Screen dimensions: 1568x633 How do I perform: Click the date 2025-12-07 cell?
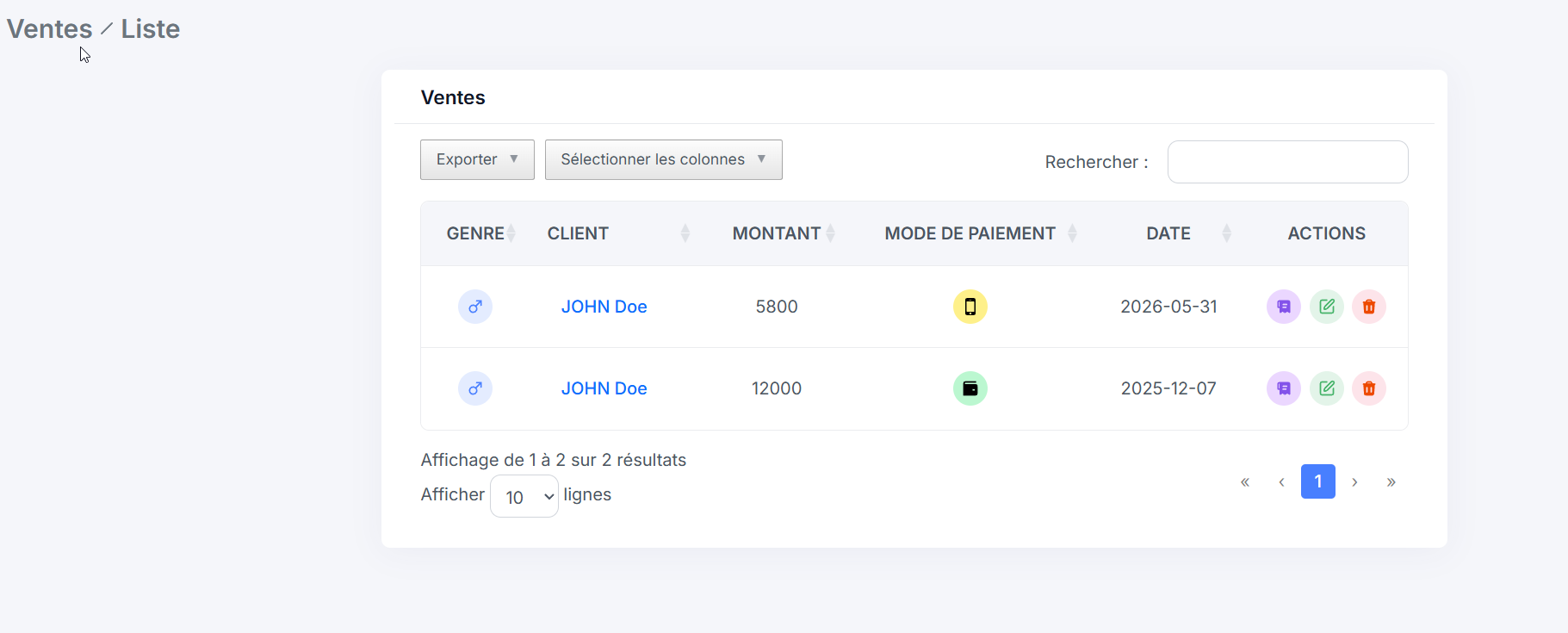pos(1168,388)
